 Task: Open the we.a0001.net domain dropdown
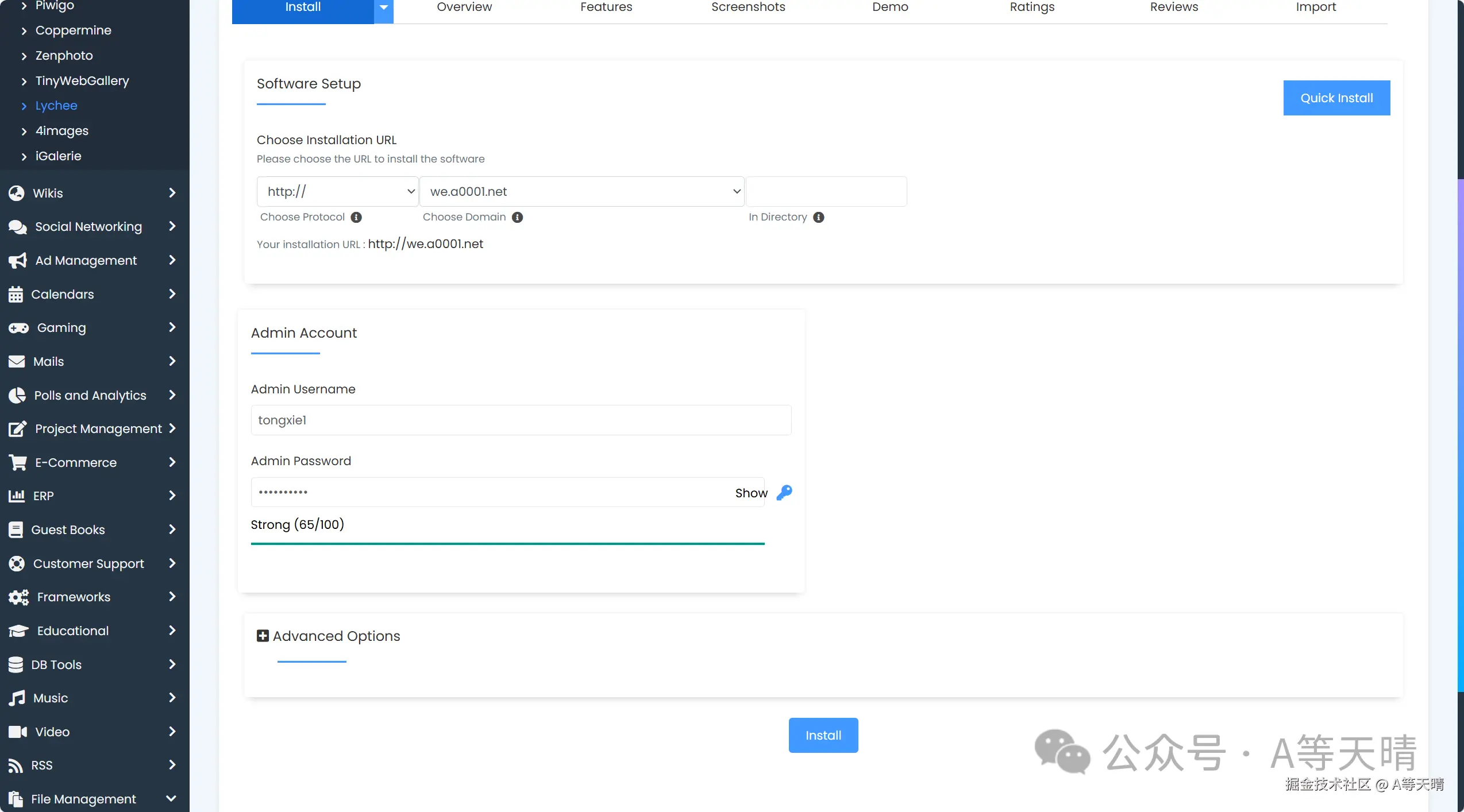tap(581, 192)
